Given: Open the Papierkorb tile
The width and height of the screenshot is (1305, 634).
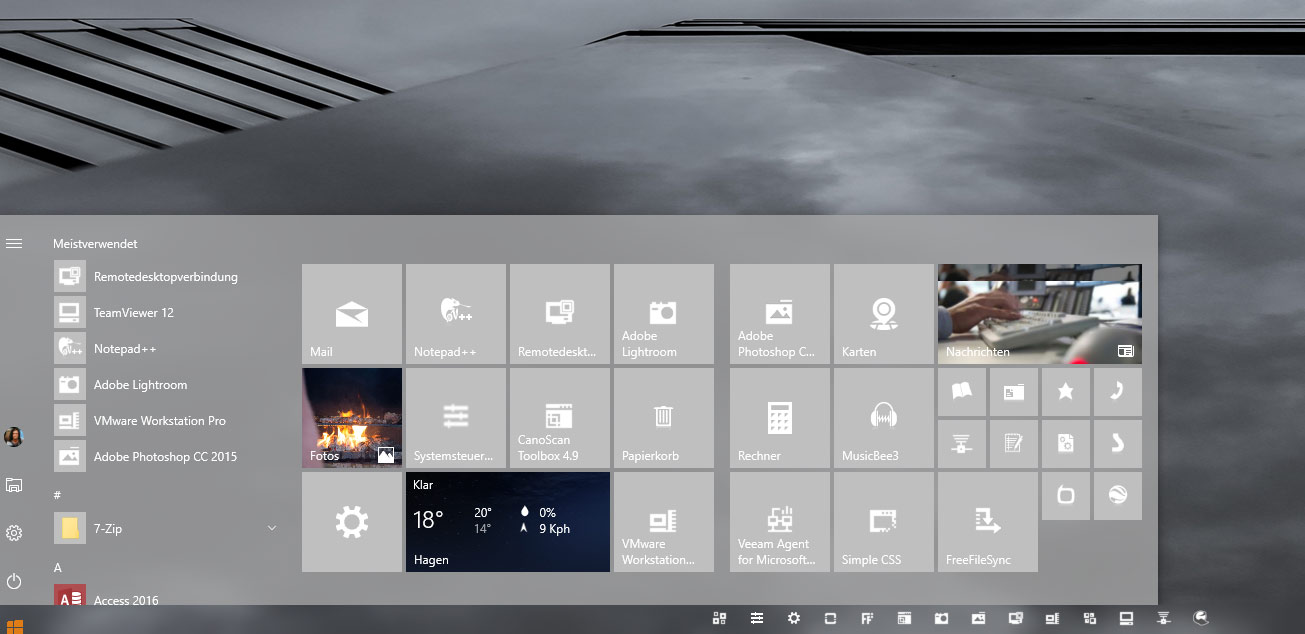Looking at the screenshot, I should [664, 418].
